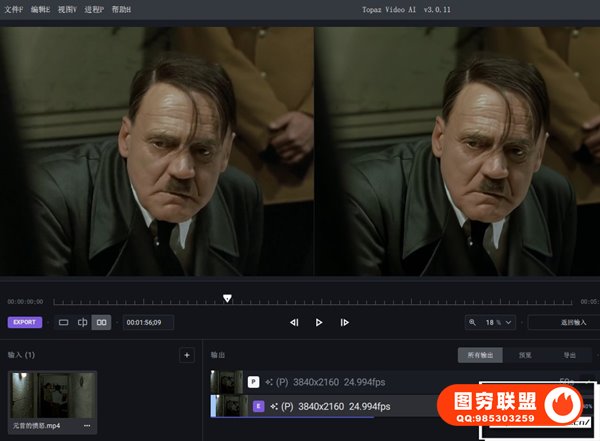Image resolution: width=600 pixels, height=441 pixels.
Task: Open the 视图 (View) menu
Action: pyautogui.click(x=67, y=9)
